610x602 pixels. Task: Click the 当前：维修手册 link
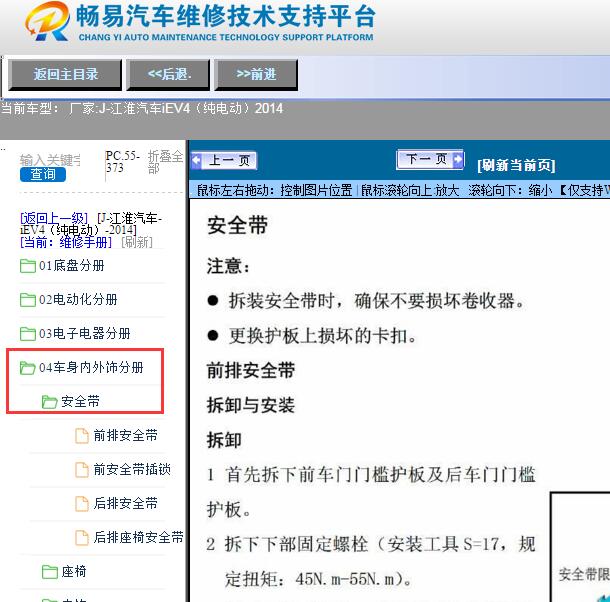(x=66, y=242)
